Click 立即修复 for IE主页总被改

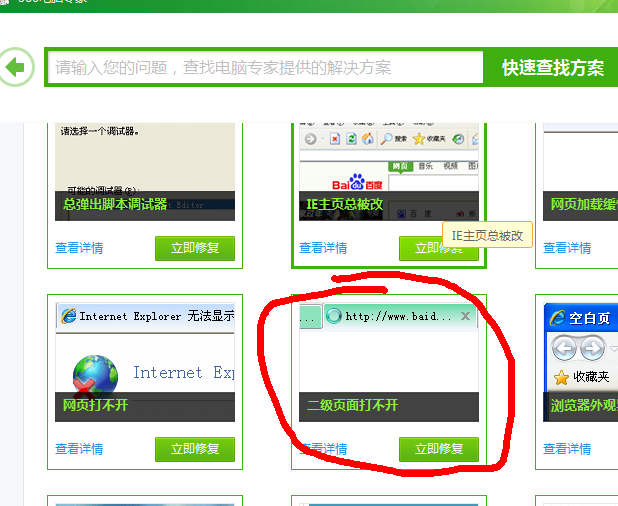coord(439,248)
